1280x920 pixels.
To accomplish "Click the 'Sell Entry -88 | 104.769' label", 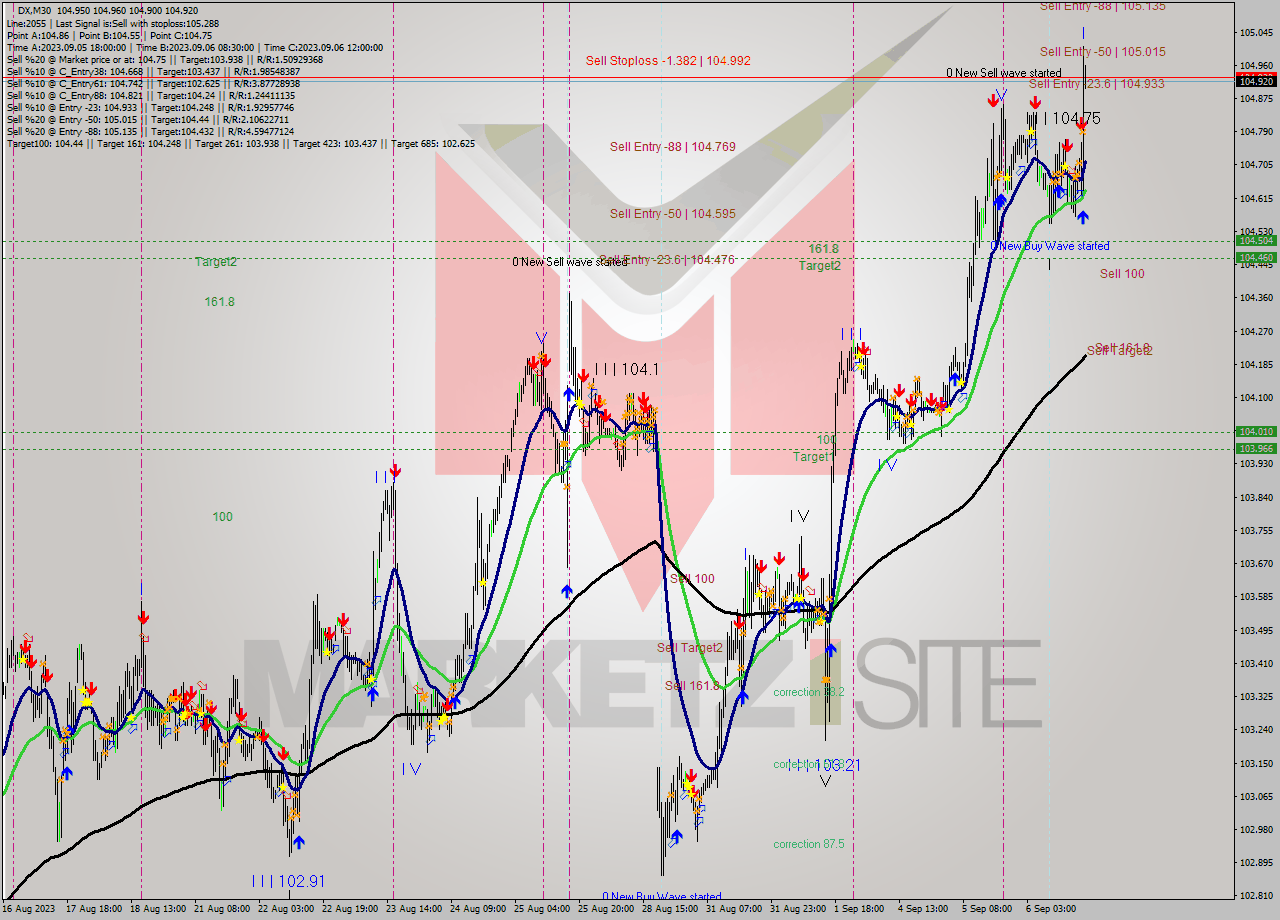I will pos(673,146).
